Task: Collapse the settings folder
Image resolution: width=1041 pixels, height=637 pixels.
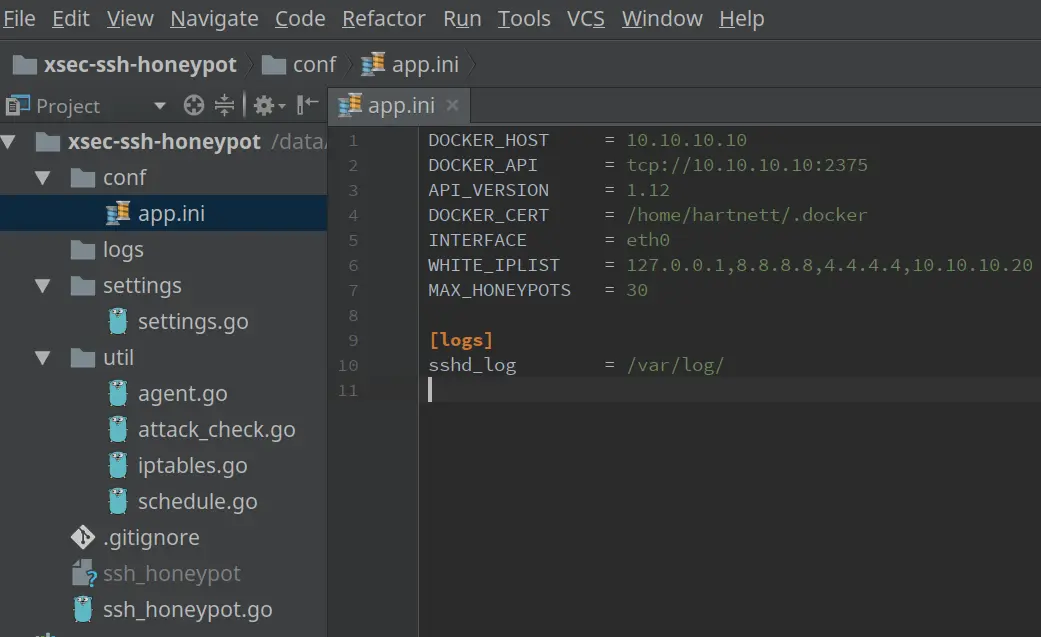Action: [x=42, y=286]
